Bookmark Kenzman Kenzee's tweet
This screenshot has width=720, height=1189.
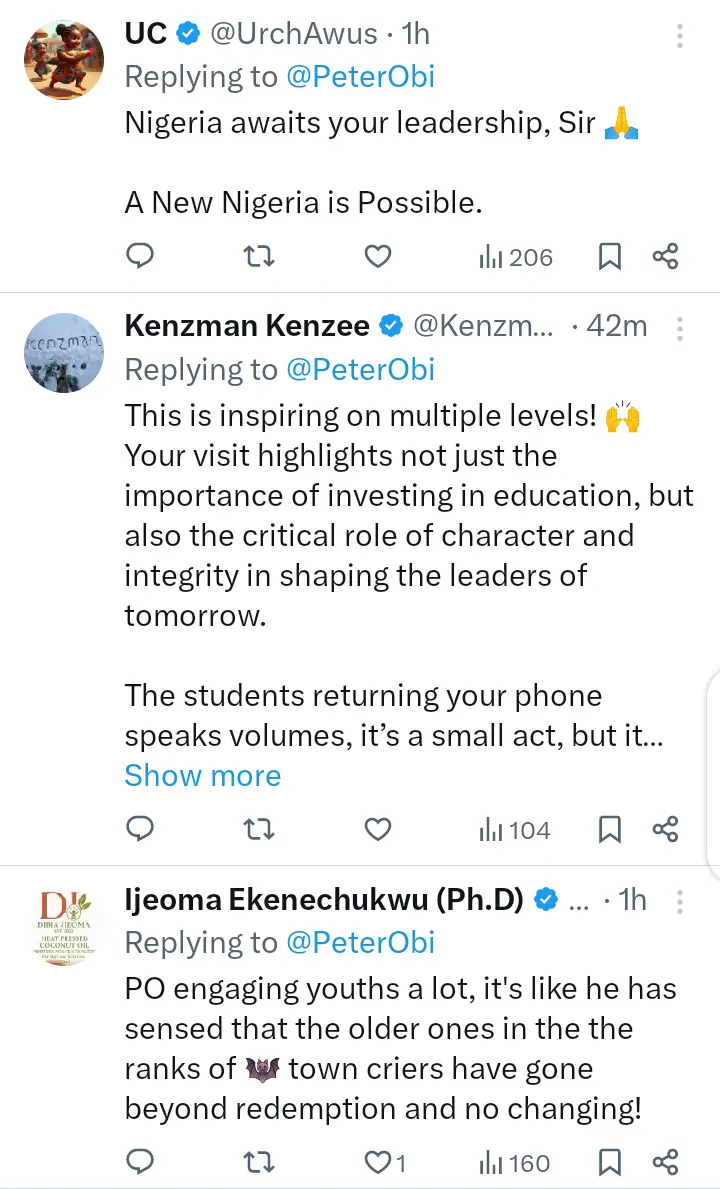coord(609,829)
